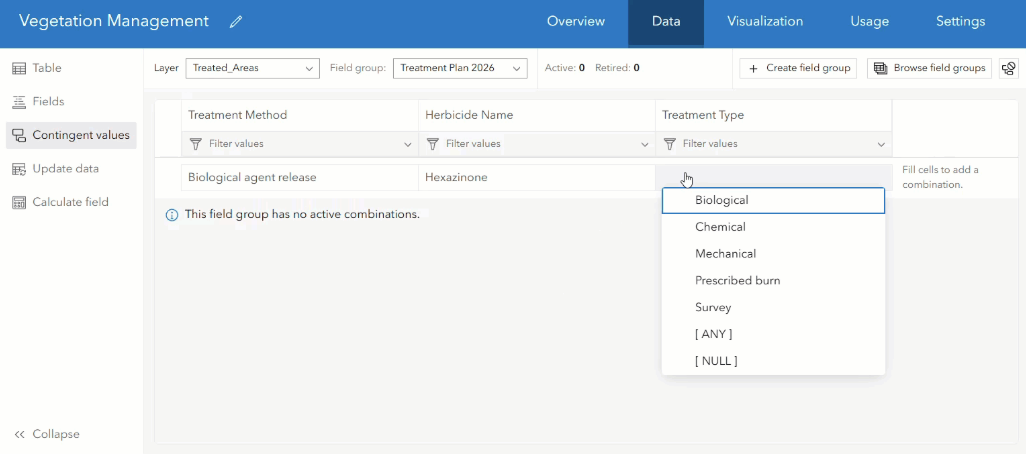Image resolution: width=1026 pixels, height=464 pixels.
Task: Choose the [ NULL ] option
Action: [x=773, y=361]
